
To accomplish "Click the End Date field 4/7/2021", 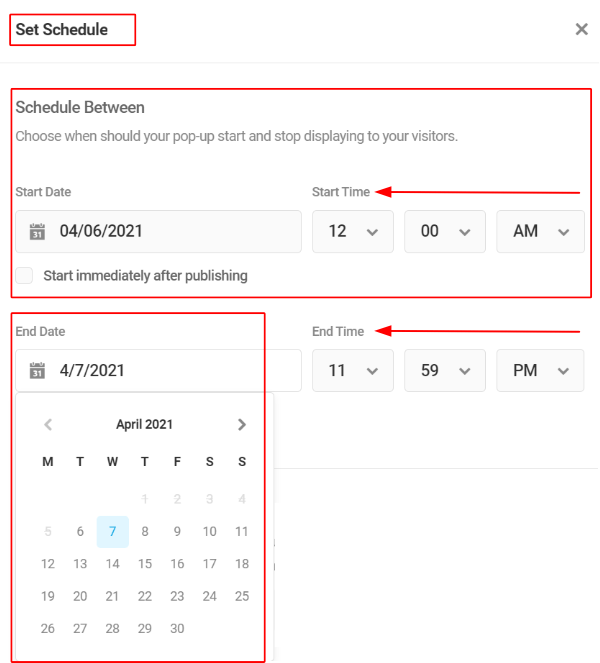I will (x=159, y=370).
